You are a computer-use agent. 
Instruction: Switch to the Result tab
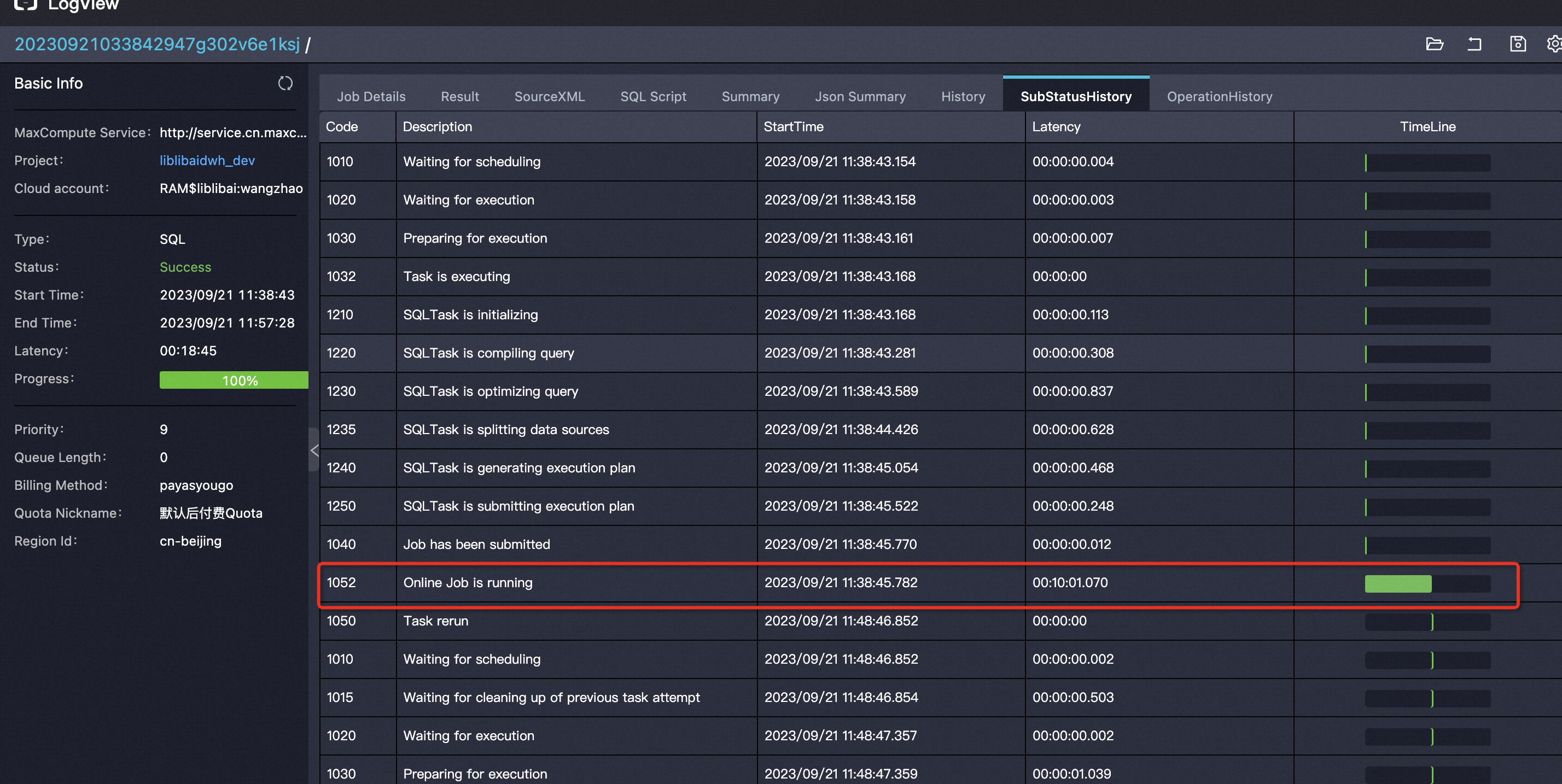pyautogui.click(x=459, y=96)
